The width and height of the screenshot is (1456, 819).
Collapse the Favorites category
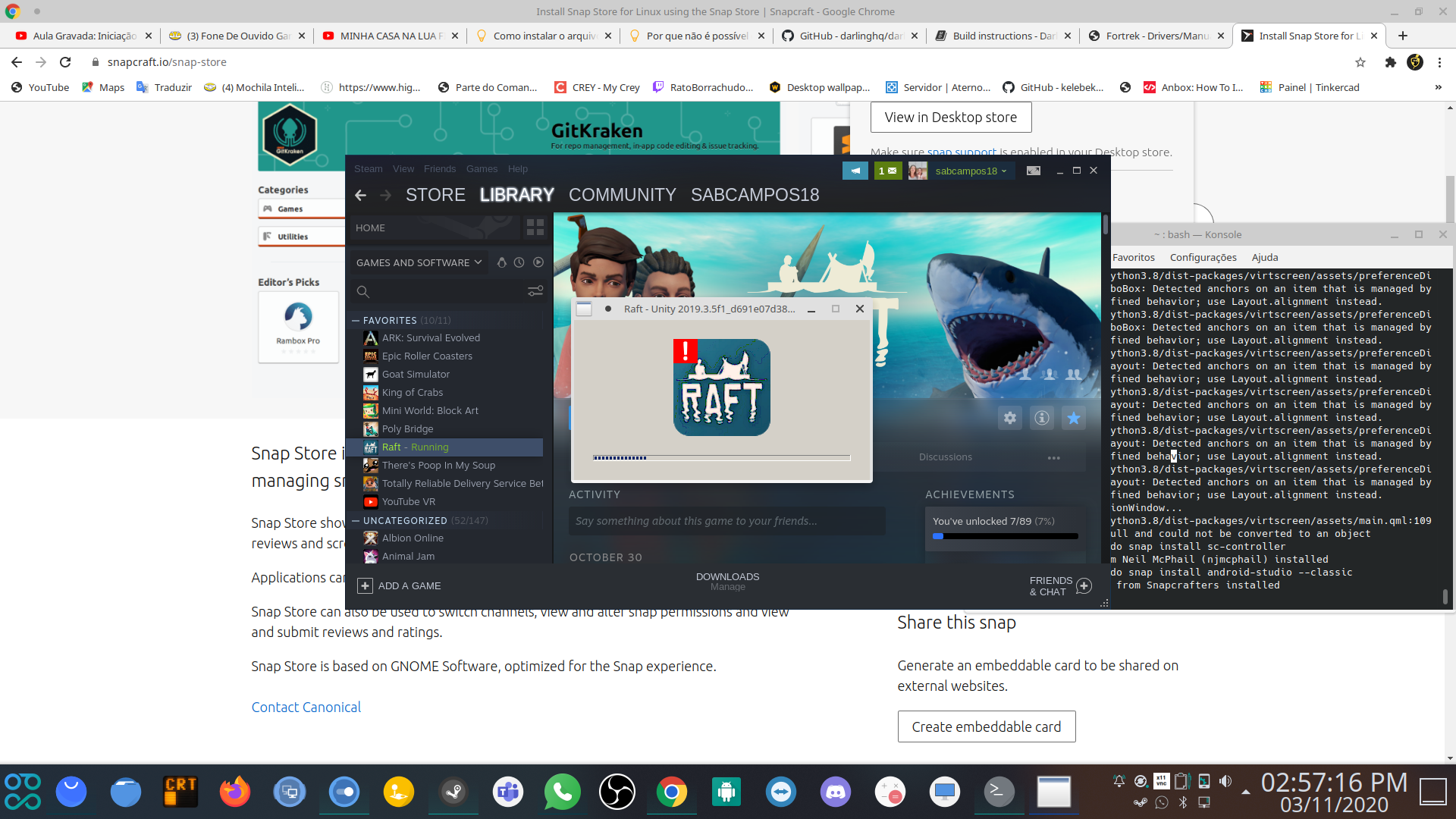[355, 321]
